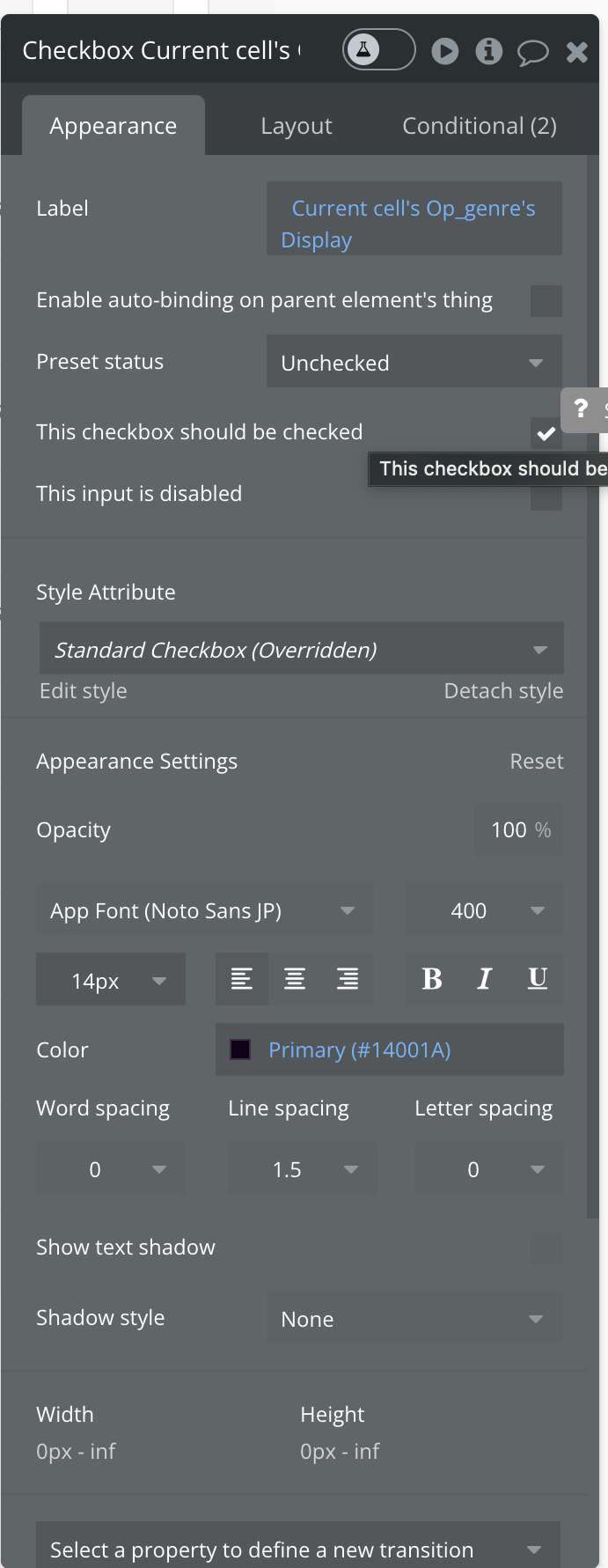Open the Preset status dropdown
The width and height of the screenshot is (608, 1568).
tap(414, 363)
